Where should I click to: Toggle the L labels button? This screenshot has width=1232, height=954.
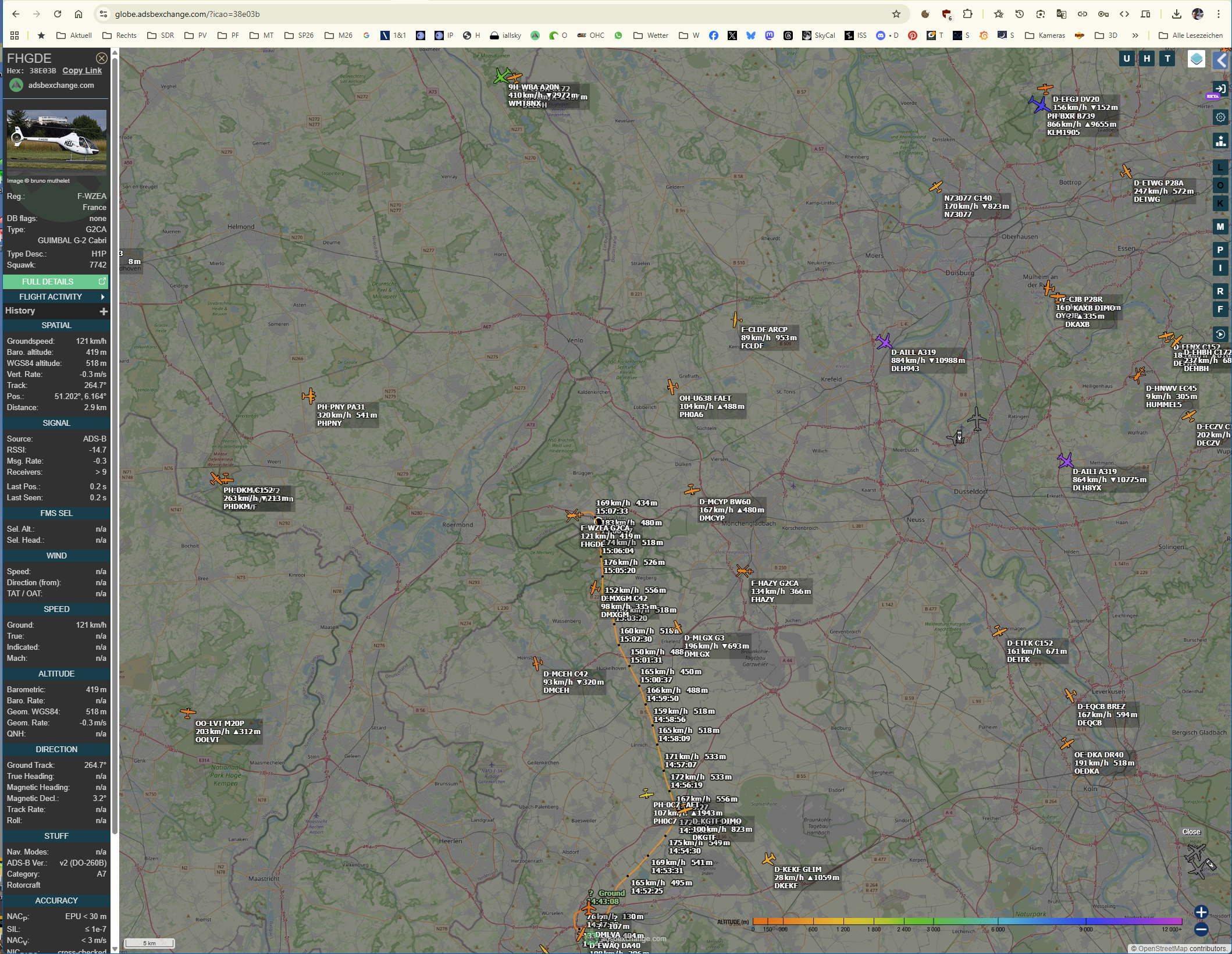1220,168
